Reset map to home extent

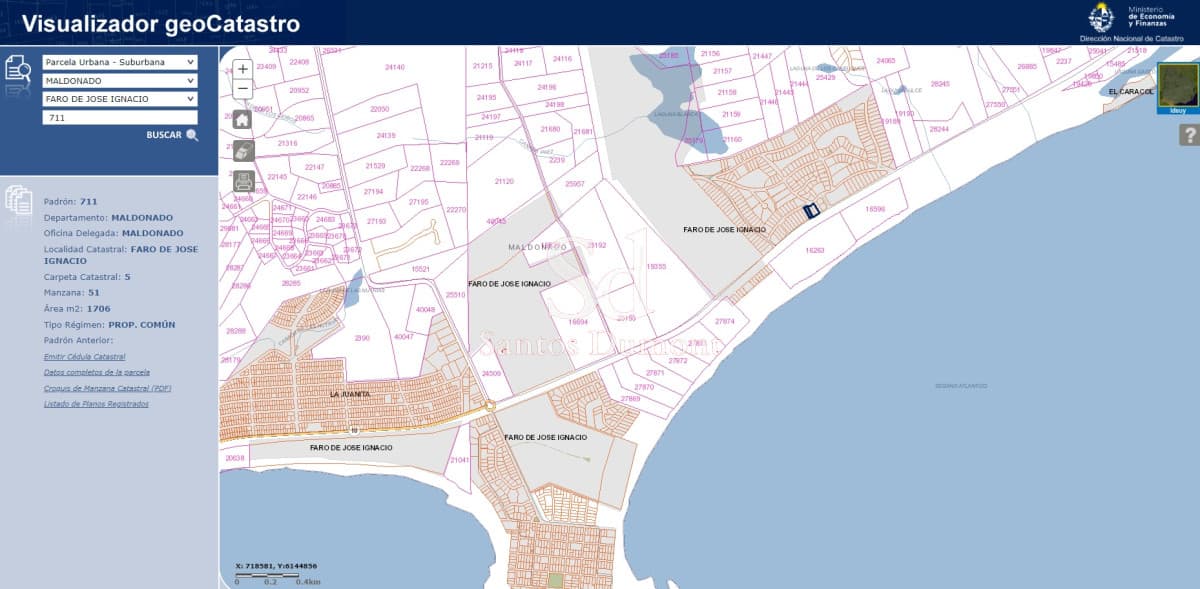(243, 120)
